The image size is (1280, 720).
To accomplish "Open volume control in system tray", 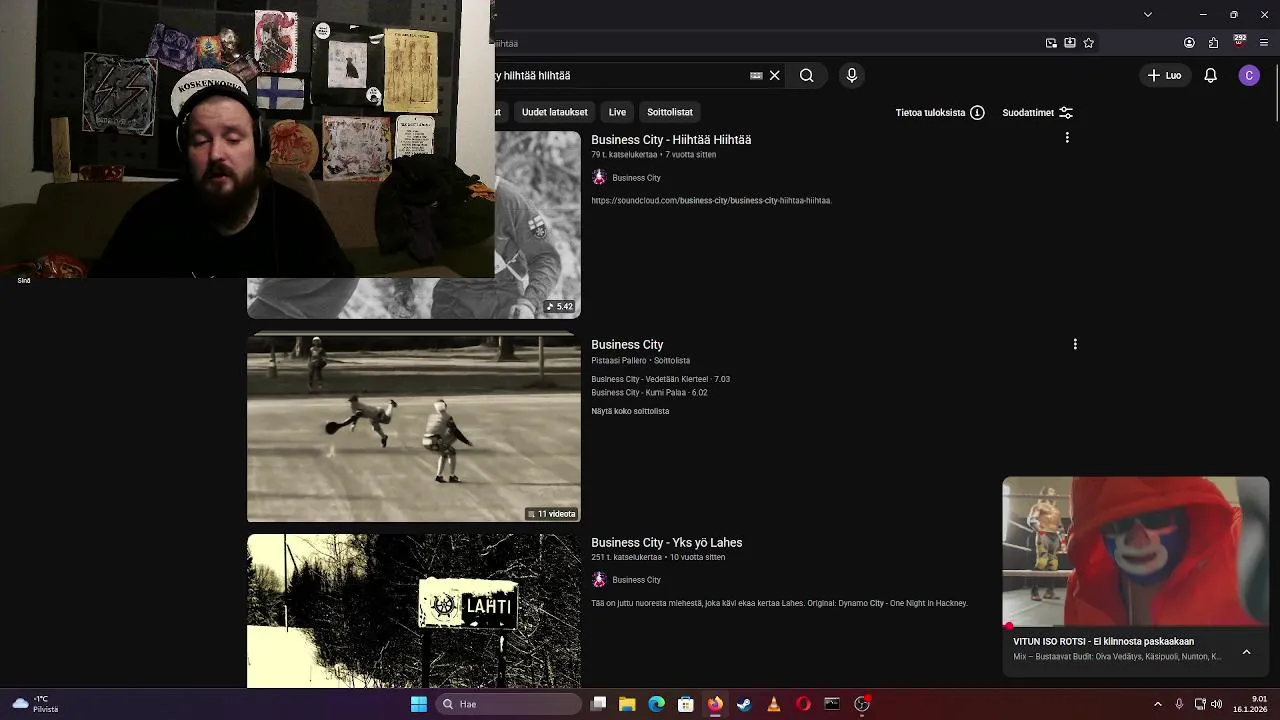I will 1217,704.
